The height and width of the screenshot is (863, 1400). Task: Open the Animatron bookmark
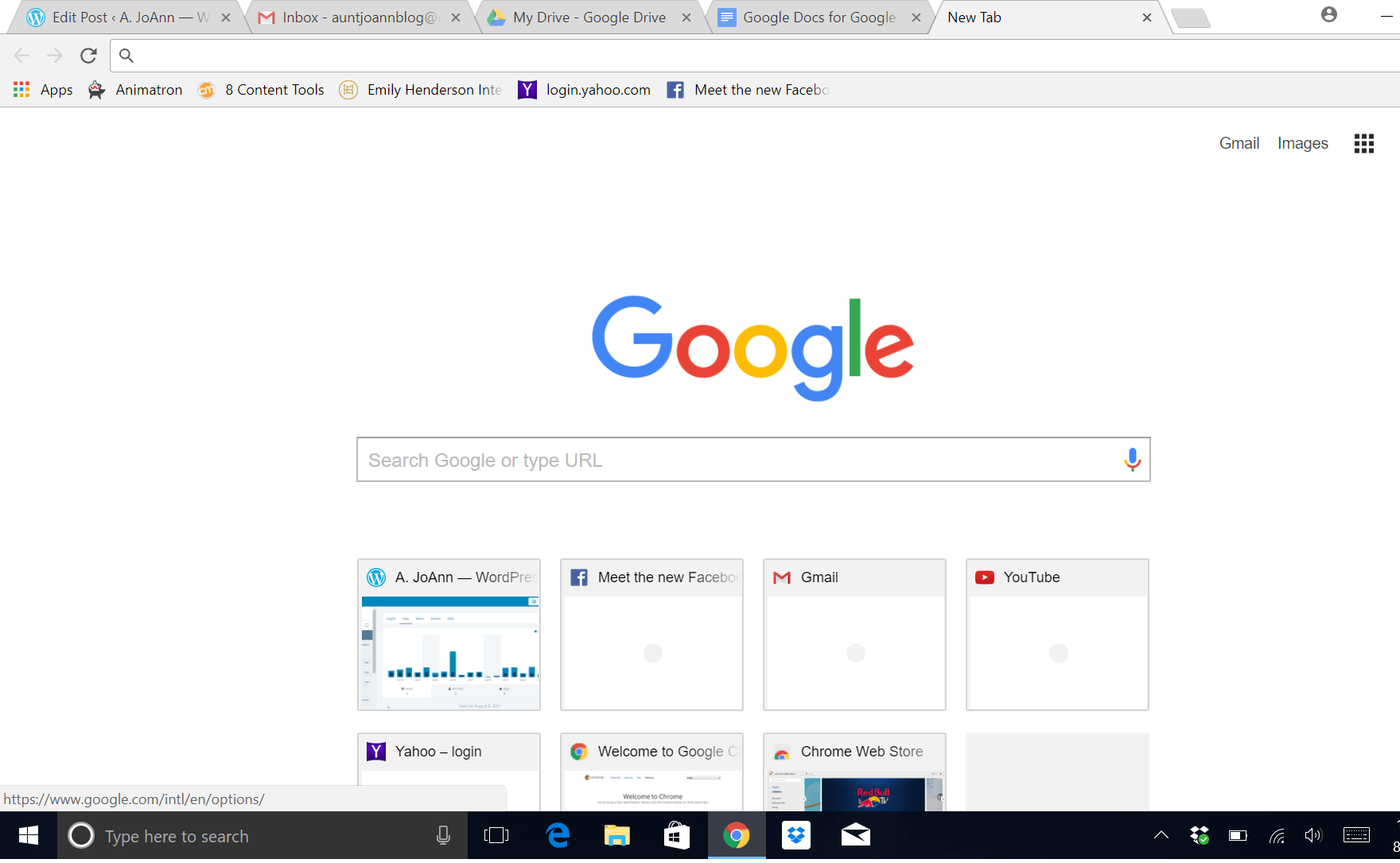[x=135, y=90]
